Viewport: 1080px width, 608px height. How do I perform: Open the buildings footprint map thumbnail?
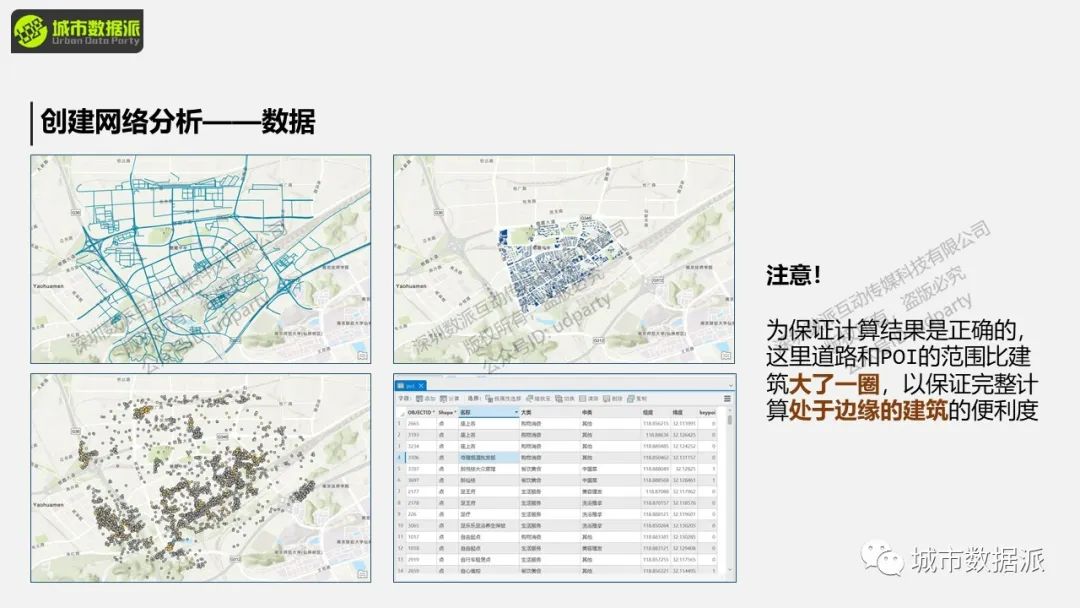click(x=564, y=259)
